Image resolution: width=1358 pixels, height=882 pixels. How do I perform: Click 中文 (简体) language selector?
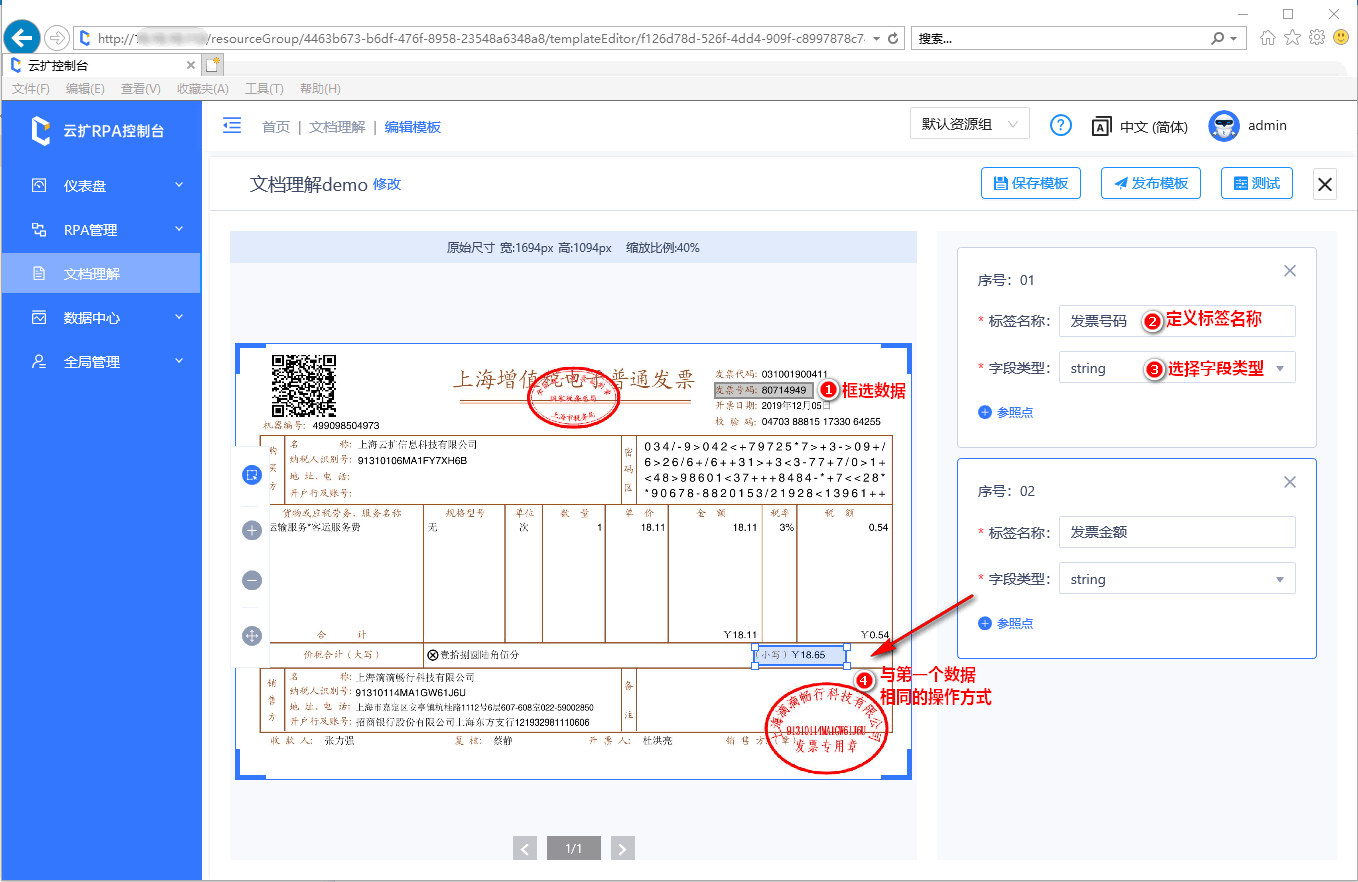pos(1154,127)
